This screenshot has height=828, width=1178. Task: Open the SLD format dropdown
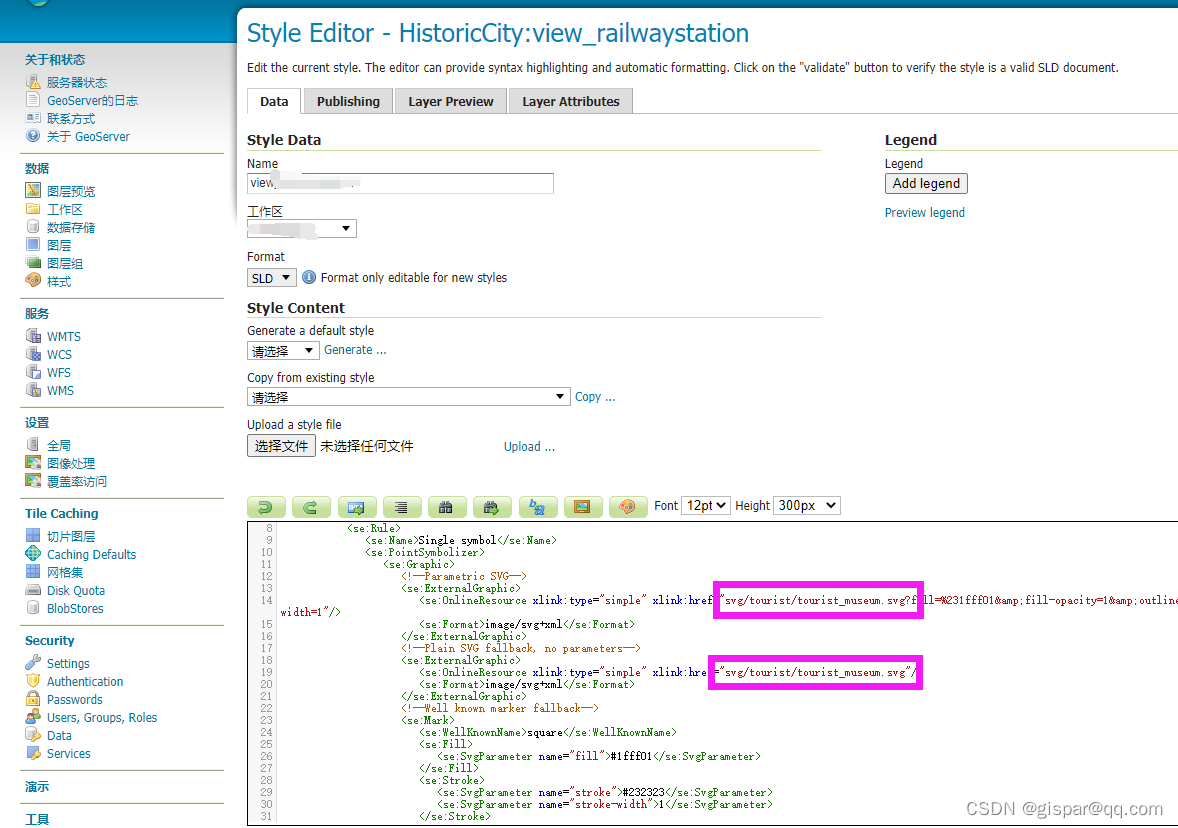[x=271, y=278]
